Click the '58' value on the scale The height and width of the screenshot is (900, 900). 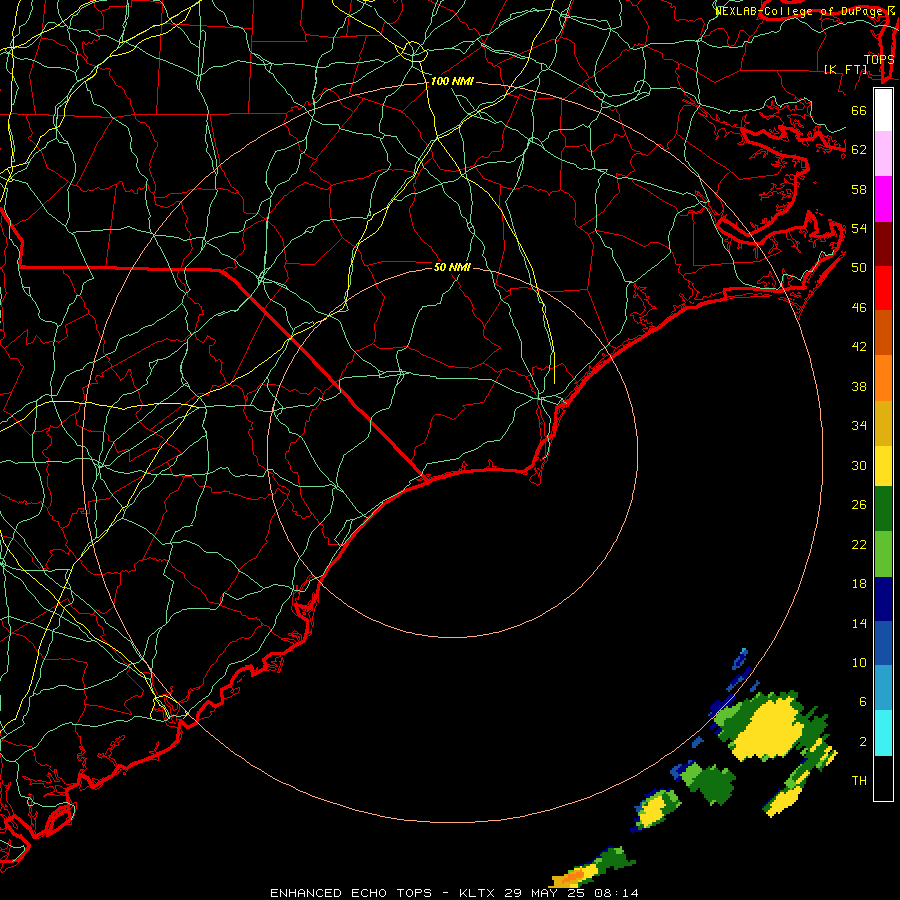click(859, 189)
